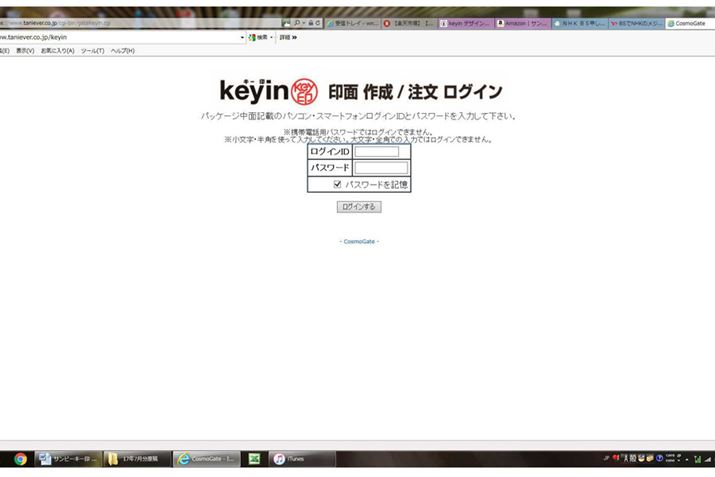The width and height of the screenshot is (715, 477).
Task: Open Google Chrome from the taskbar
Action: click(x=20, y=459)
